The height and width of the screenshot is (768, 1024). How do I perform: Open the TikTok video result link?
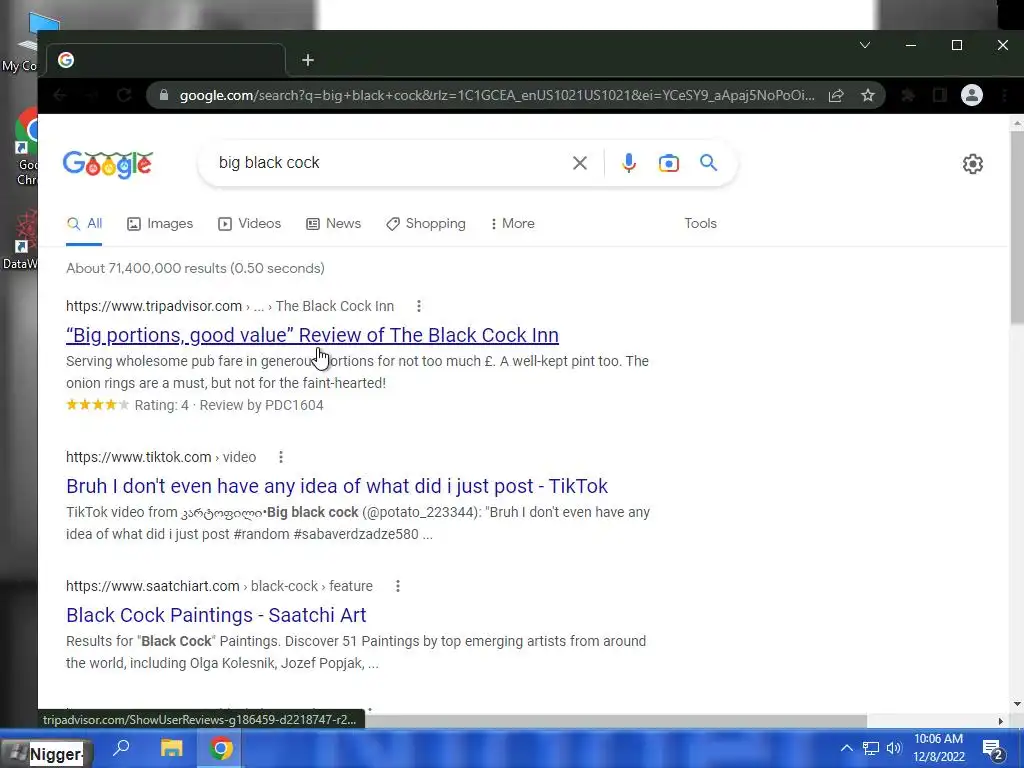pyautogui.click(x=337, y=486)
